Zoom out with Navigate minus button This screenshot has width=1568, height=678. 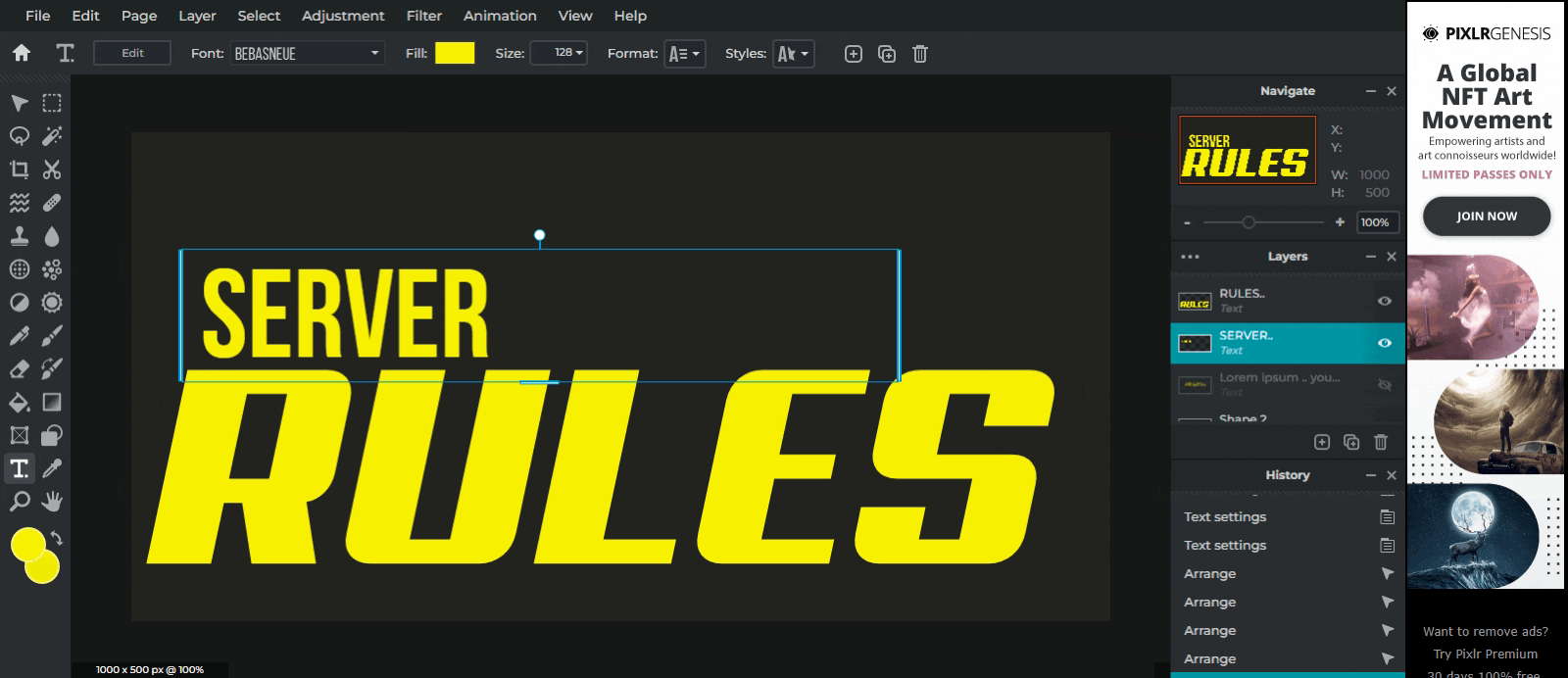[1188, 222]
